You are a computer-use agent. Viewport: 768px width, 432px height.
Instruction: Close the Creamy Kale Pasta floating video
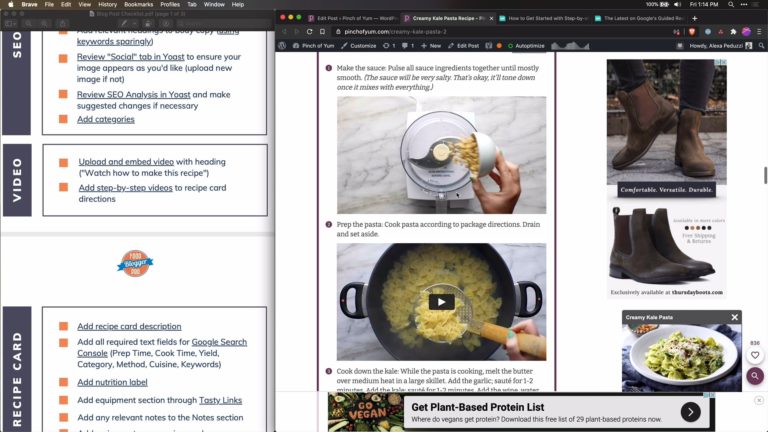734,317
